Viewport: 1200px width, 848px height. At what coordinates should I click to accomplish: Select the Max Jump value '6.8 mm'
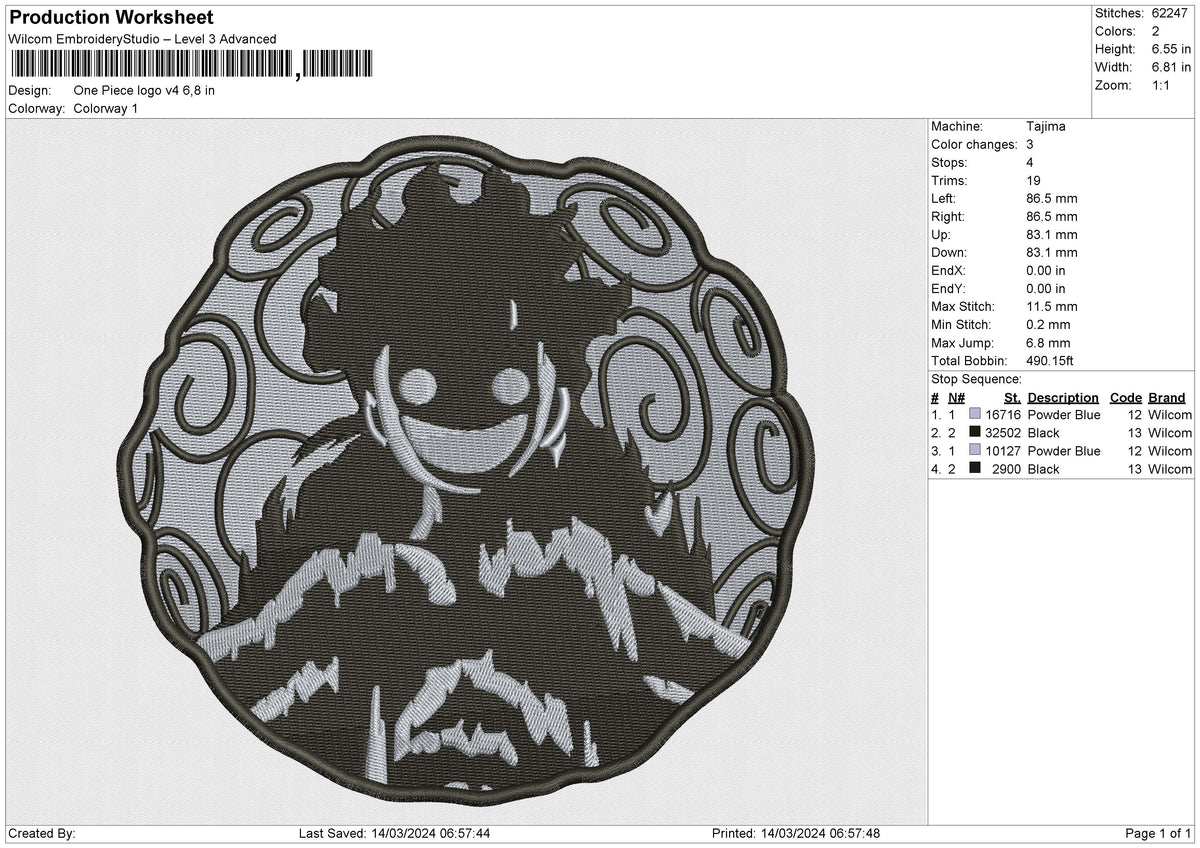click(1048, 343)
